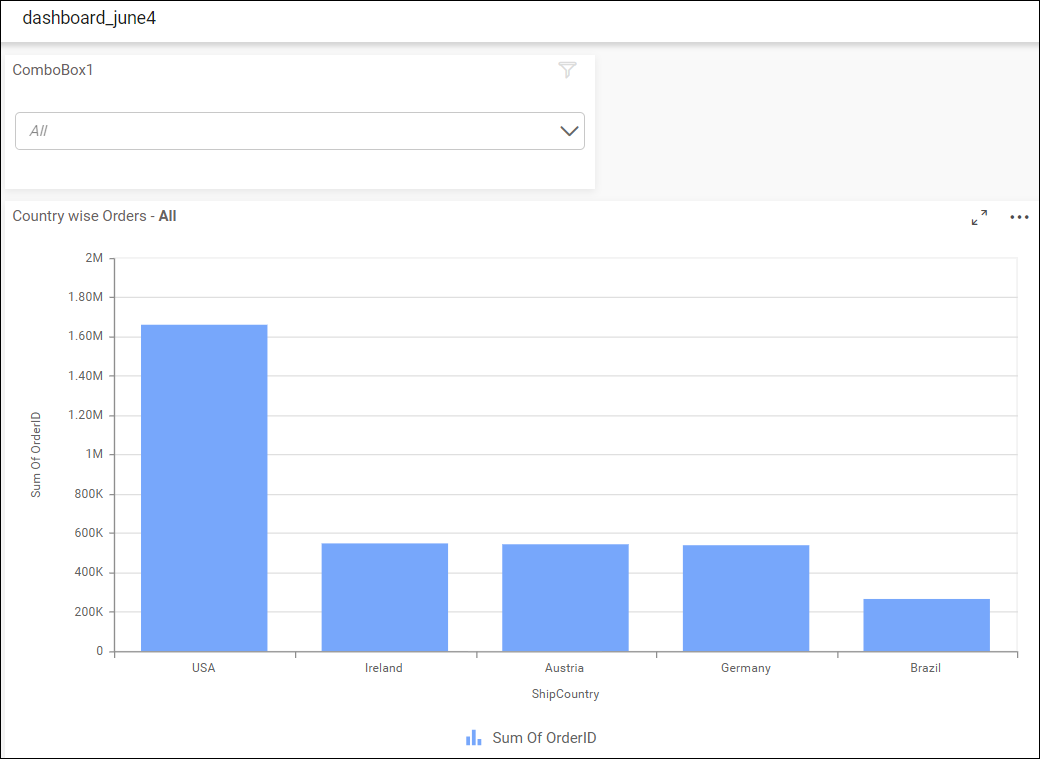Click the 2M label on y-axis

pos(94,258)
